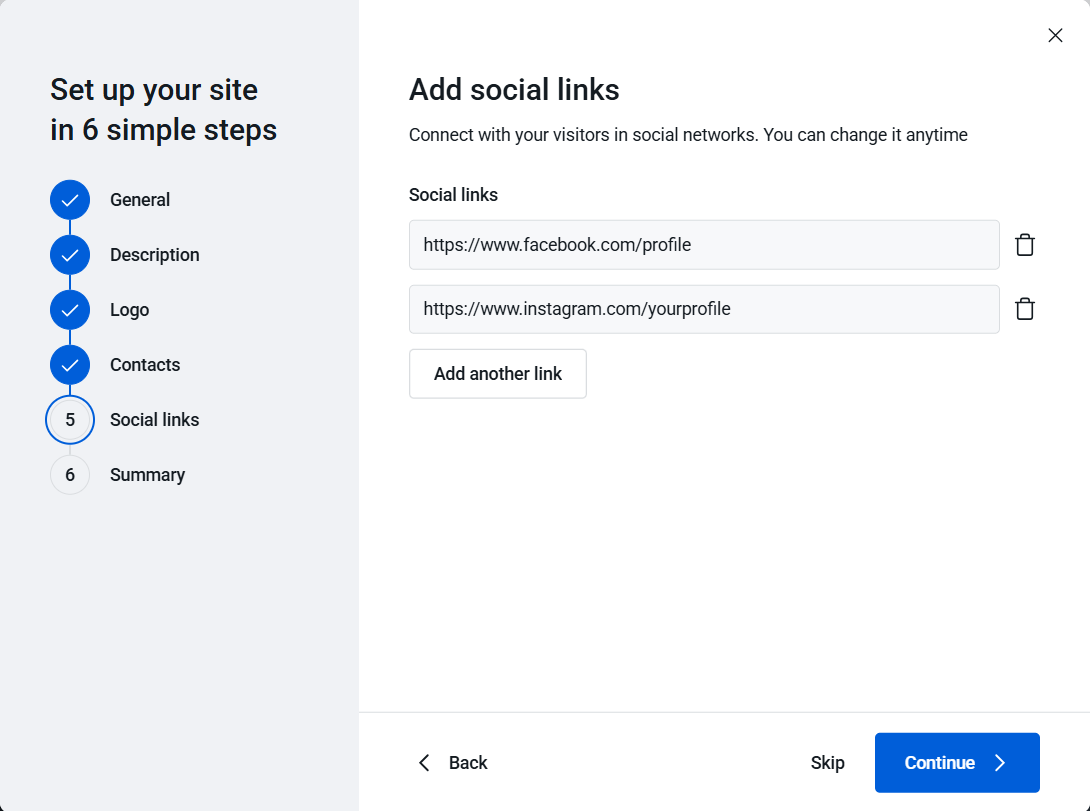The width and height of the screenshot is (1090, 811).
Task: Edit the Facebook URL input field
Action: [x=703, y=245]
